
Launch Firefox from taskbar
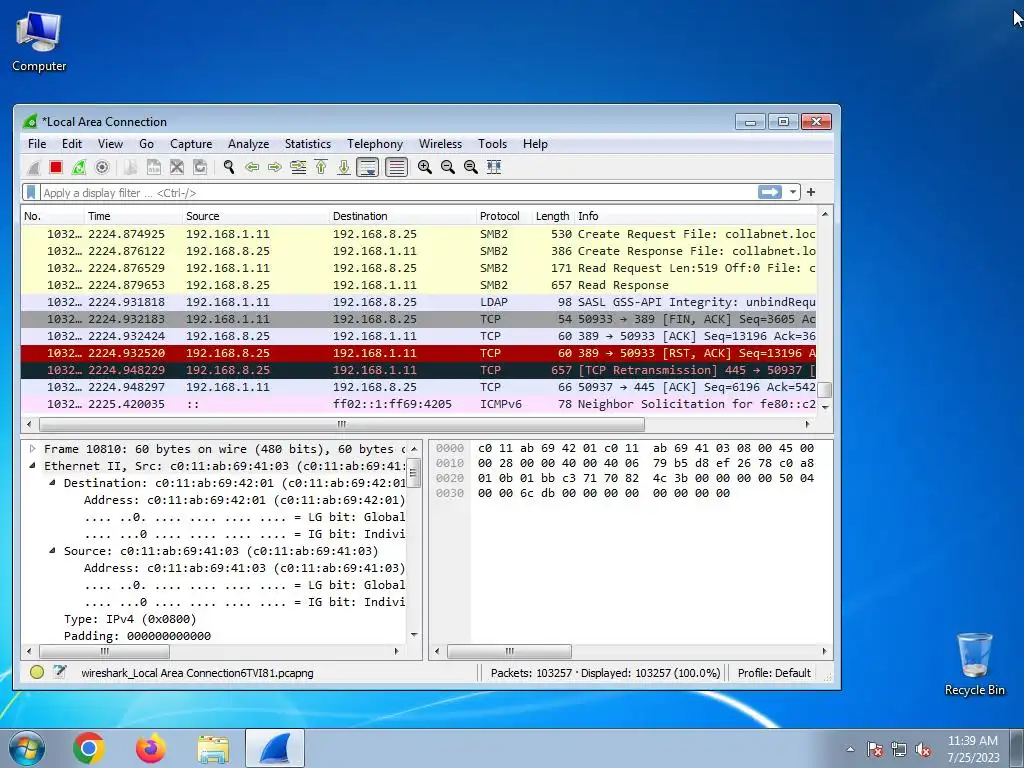151,748
